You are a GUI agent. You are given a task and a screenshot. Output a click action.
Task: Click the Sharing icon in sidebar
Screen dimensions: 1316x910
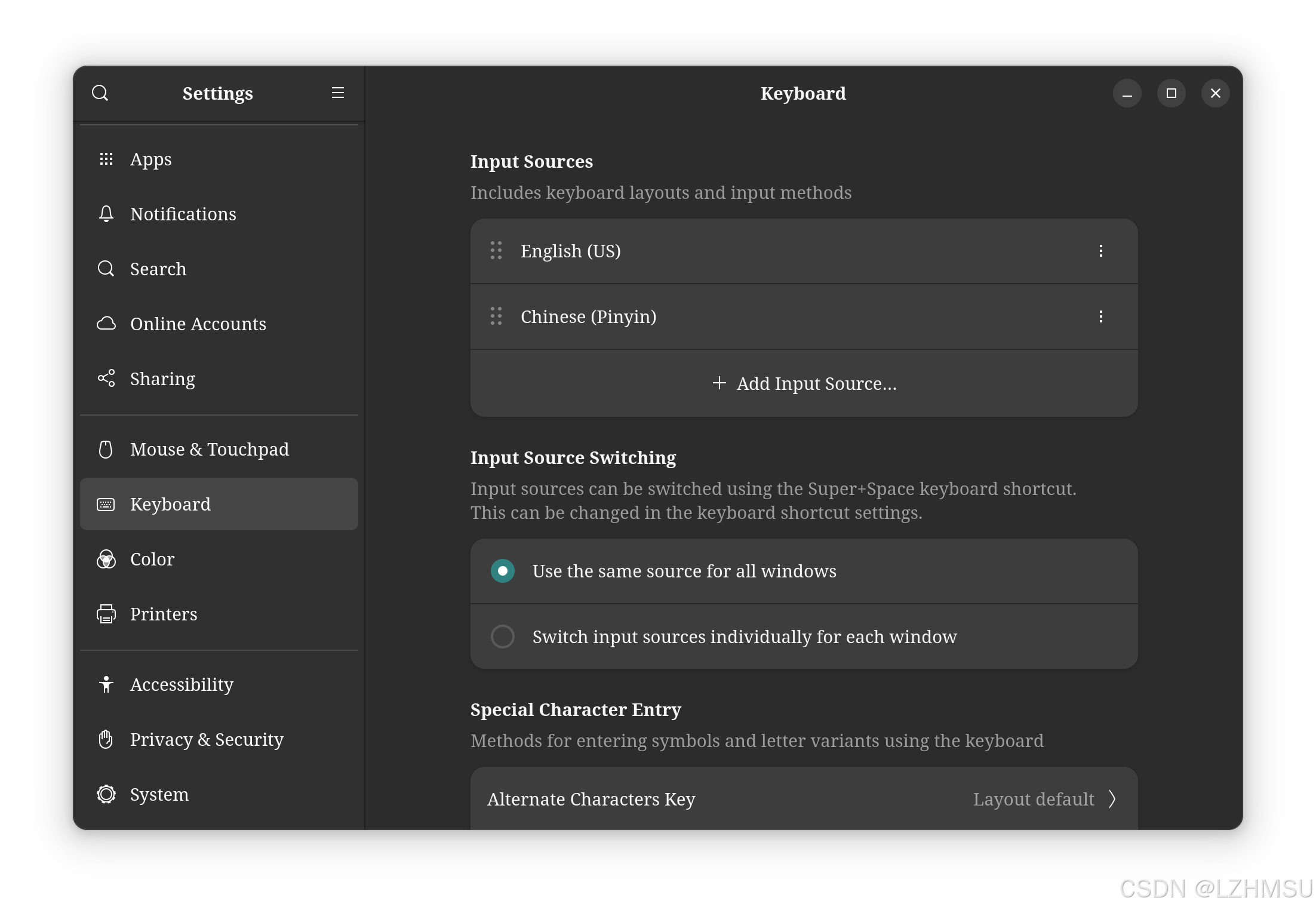[x=106, y=379]
